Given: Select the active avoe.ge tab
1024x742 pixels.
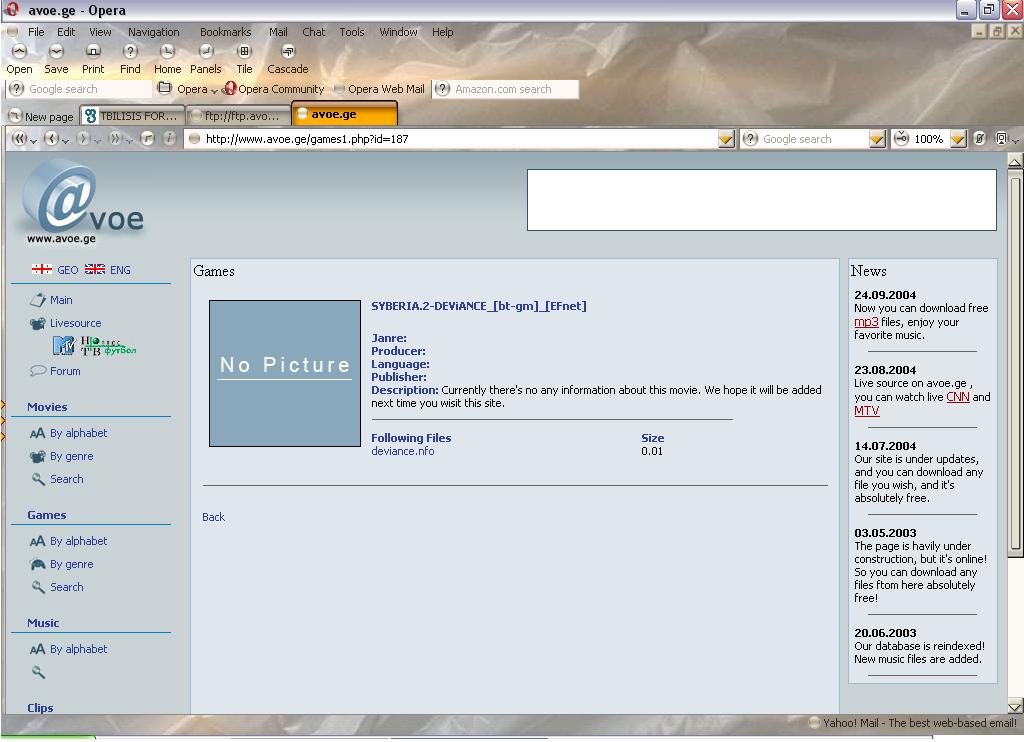Looking at the screenshot, I should [x=344, y=114].
